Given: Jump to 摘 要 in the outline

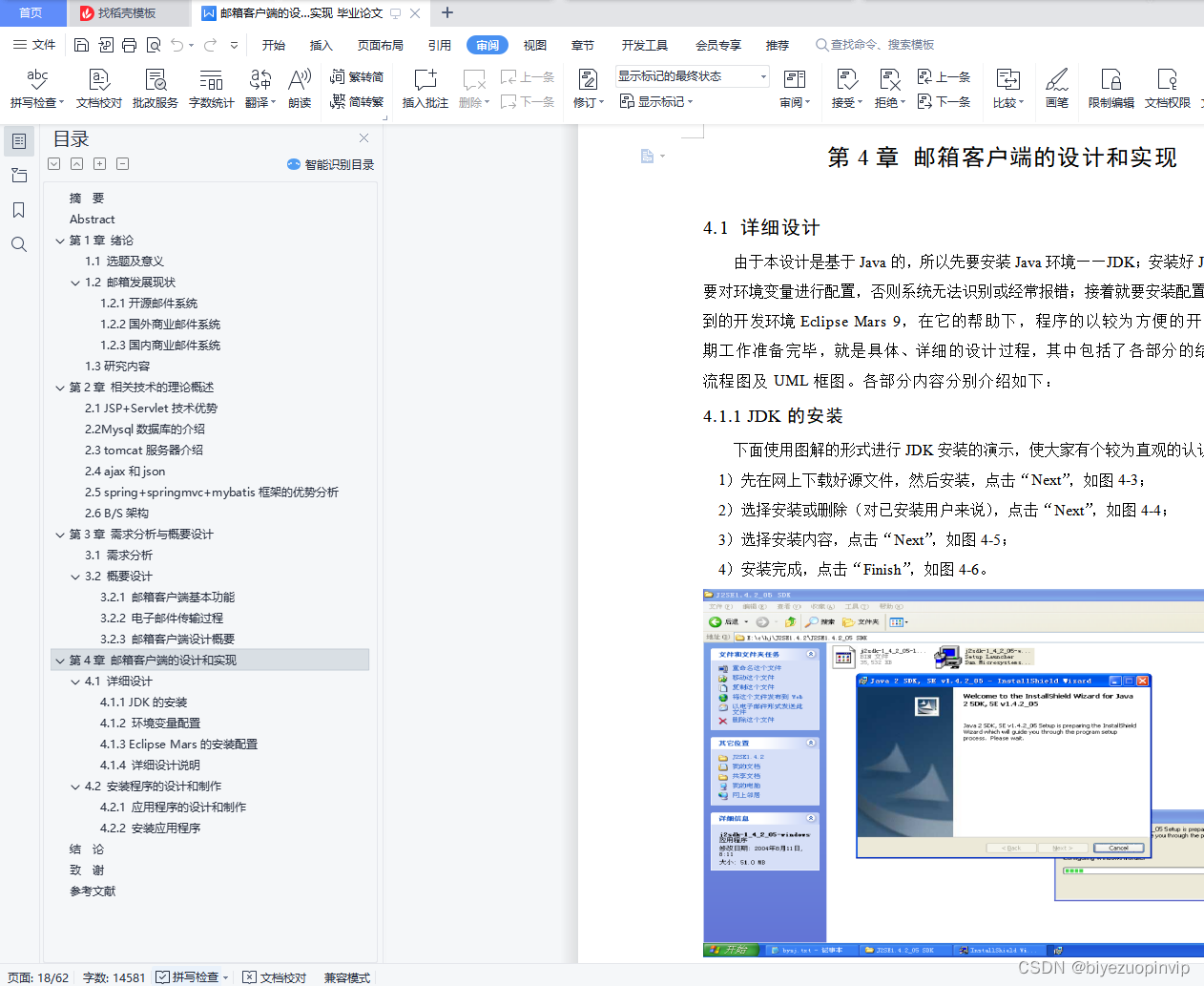Looking at the screenshot, I should coord(87,199).
